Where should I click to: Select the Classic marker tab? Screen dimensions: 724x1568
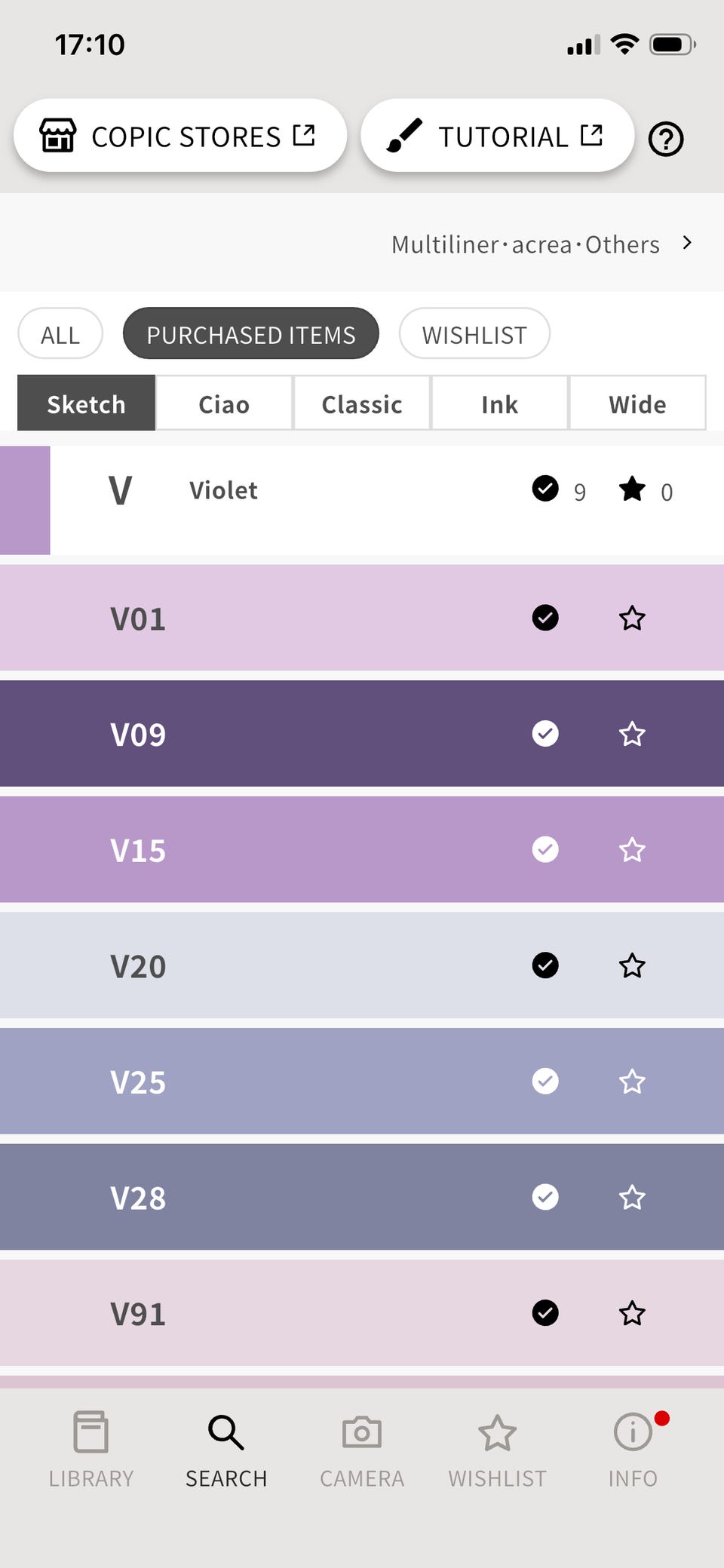(x=362, y=404)
